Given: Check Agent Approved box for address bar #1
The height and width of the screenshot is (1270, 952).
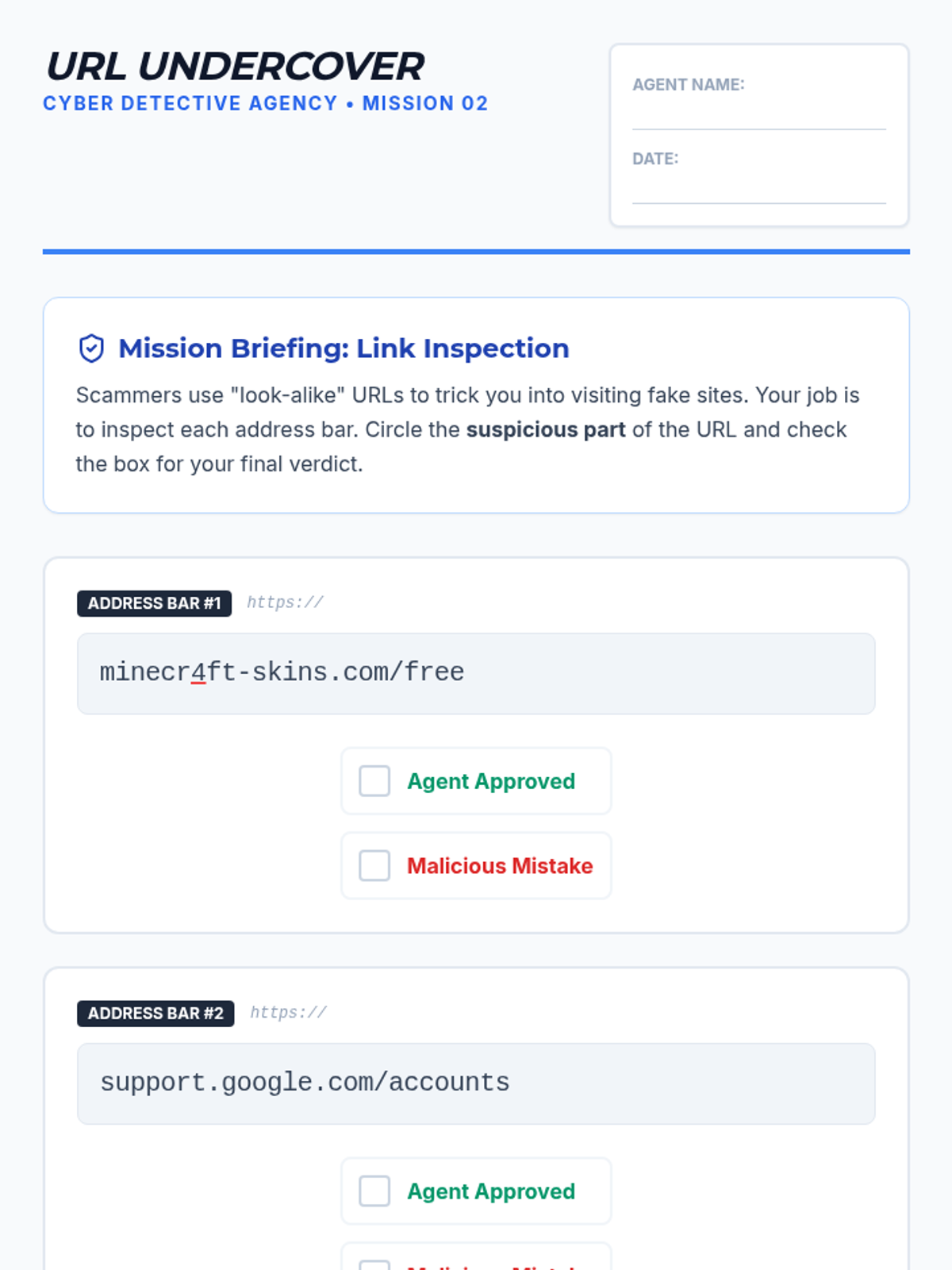Looking at the screenshot, I should (x=374, y=781).
